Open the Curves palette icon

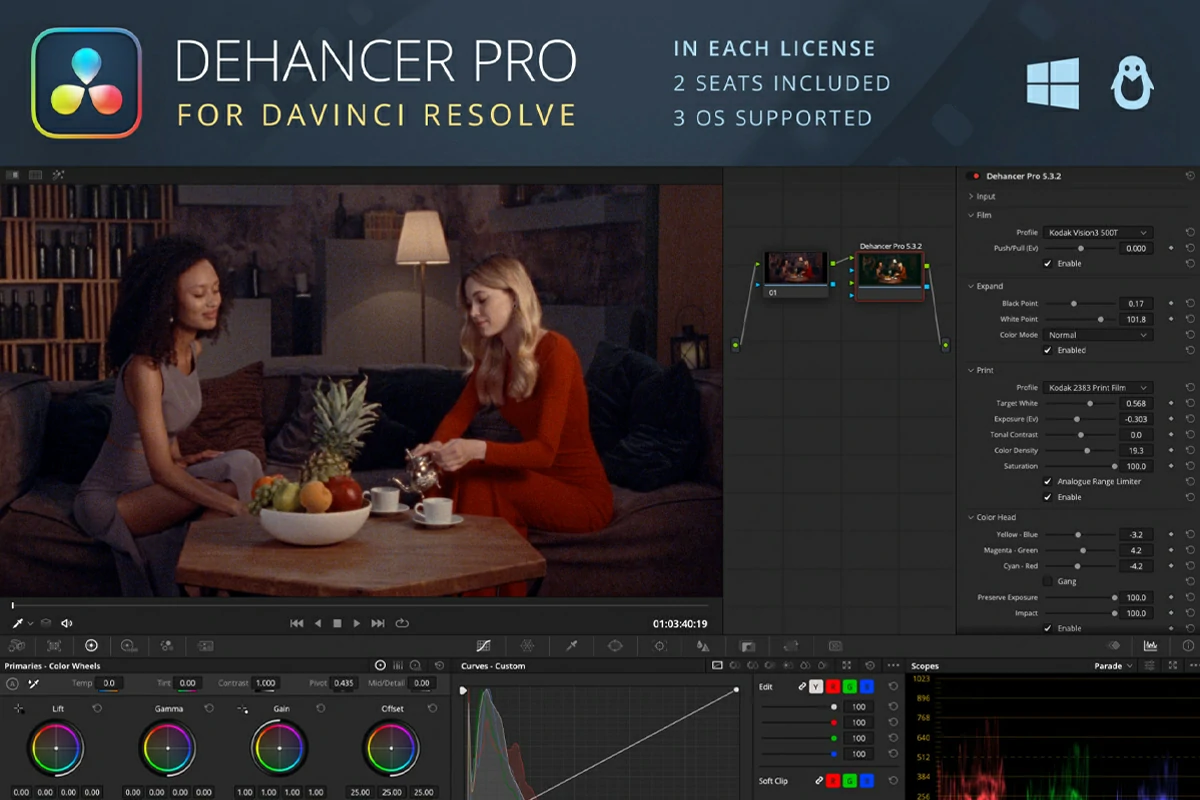(484, 646)
